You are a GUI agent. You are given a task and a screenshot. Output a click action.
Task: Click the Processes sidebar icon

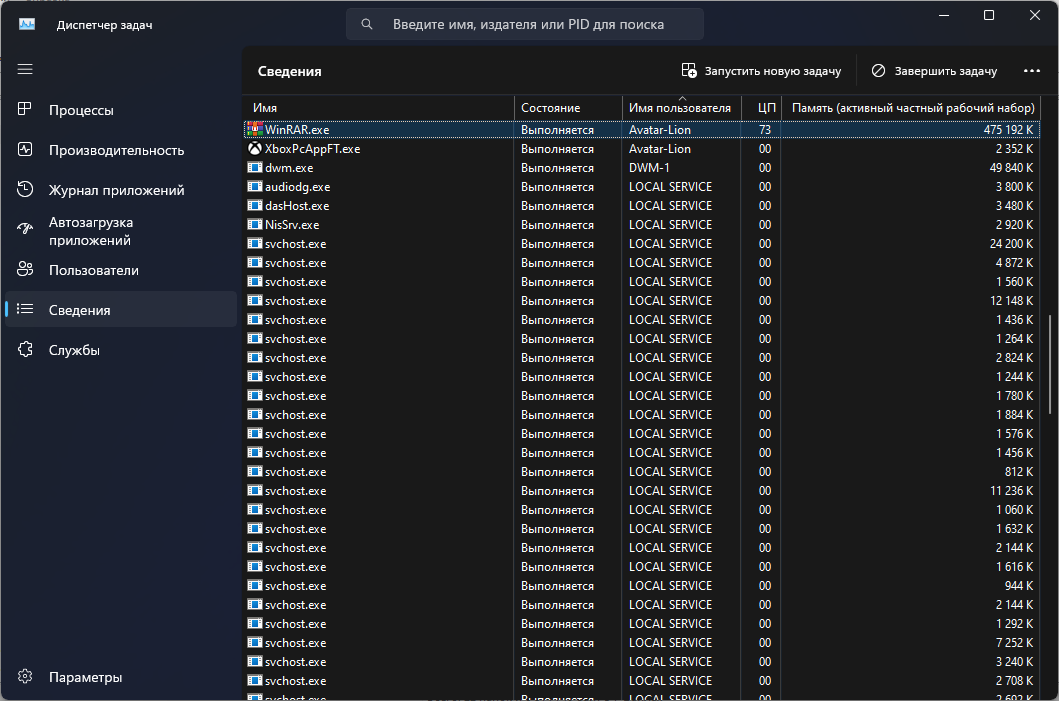25,109
